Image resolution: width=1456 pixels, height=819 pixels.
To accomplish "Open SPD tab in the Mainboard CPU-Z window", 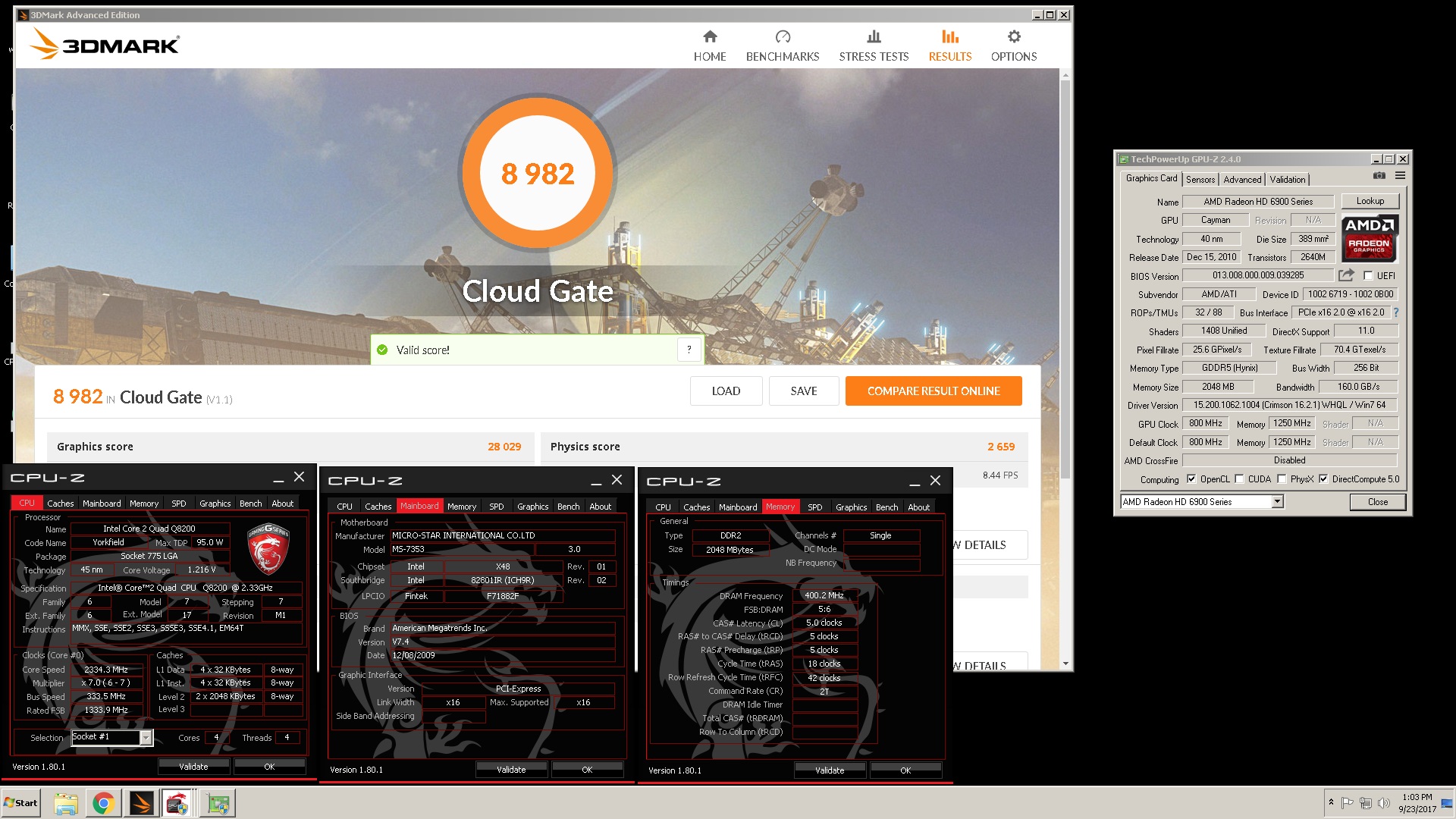I will tap(497, 507).
